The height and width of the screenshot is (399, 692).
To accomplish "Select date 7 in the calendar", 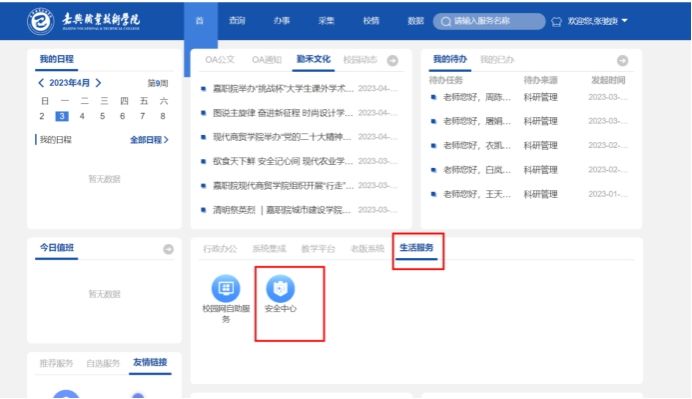I will 142,116.
